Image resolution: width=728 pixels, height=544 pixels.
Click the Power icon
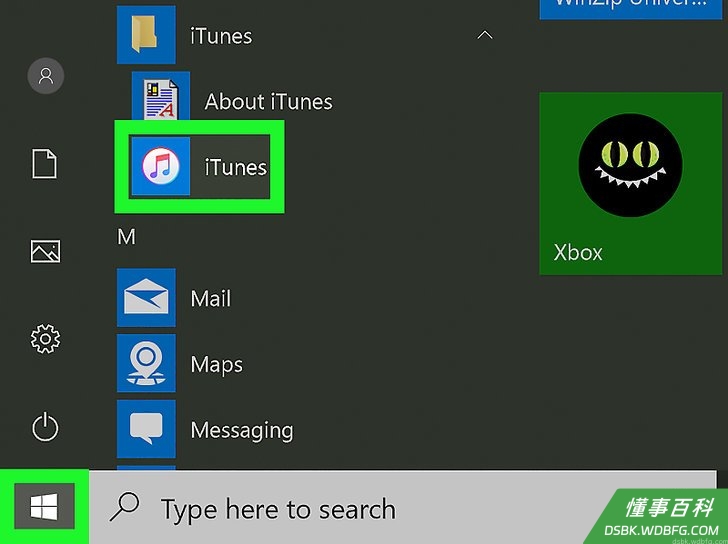click(x=45, y=427)
